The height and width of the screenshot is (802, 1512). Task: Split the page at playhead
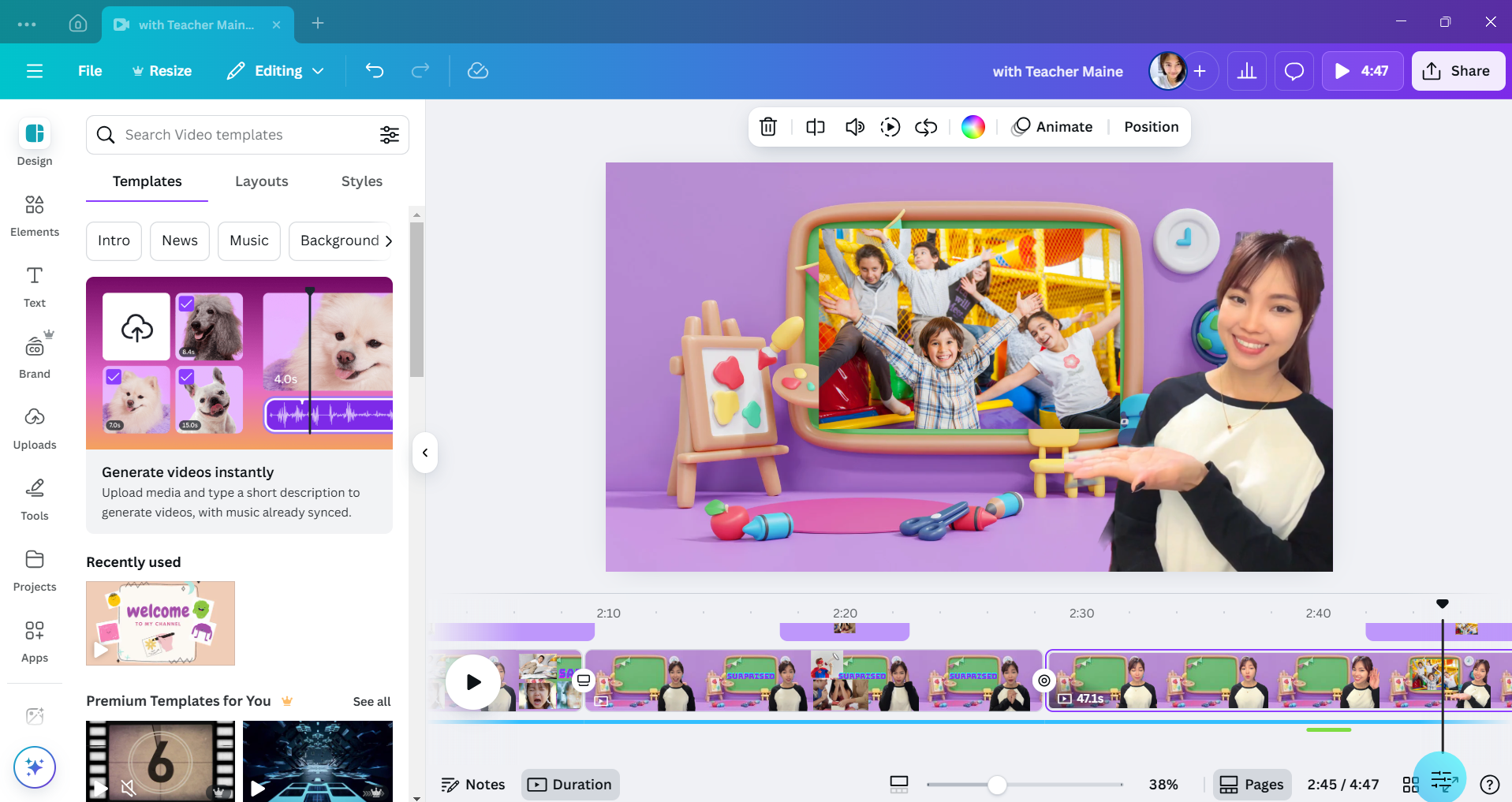(x=816, y=127)
